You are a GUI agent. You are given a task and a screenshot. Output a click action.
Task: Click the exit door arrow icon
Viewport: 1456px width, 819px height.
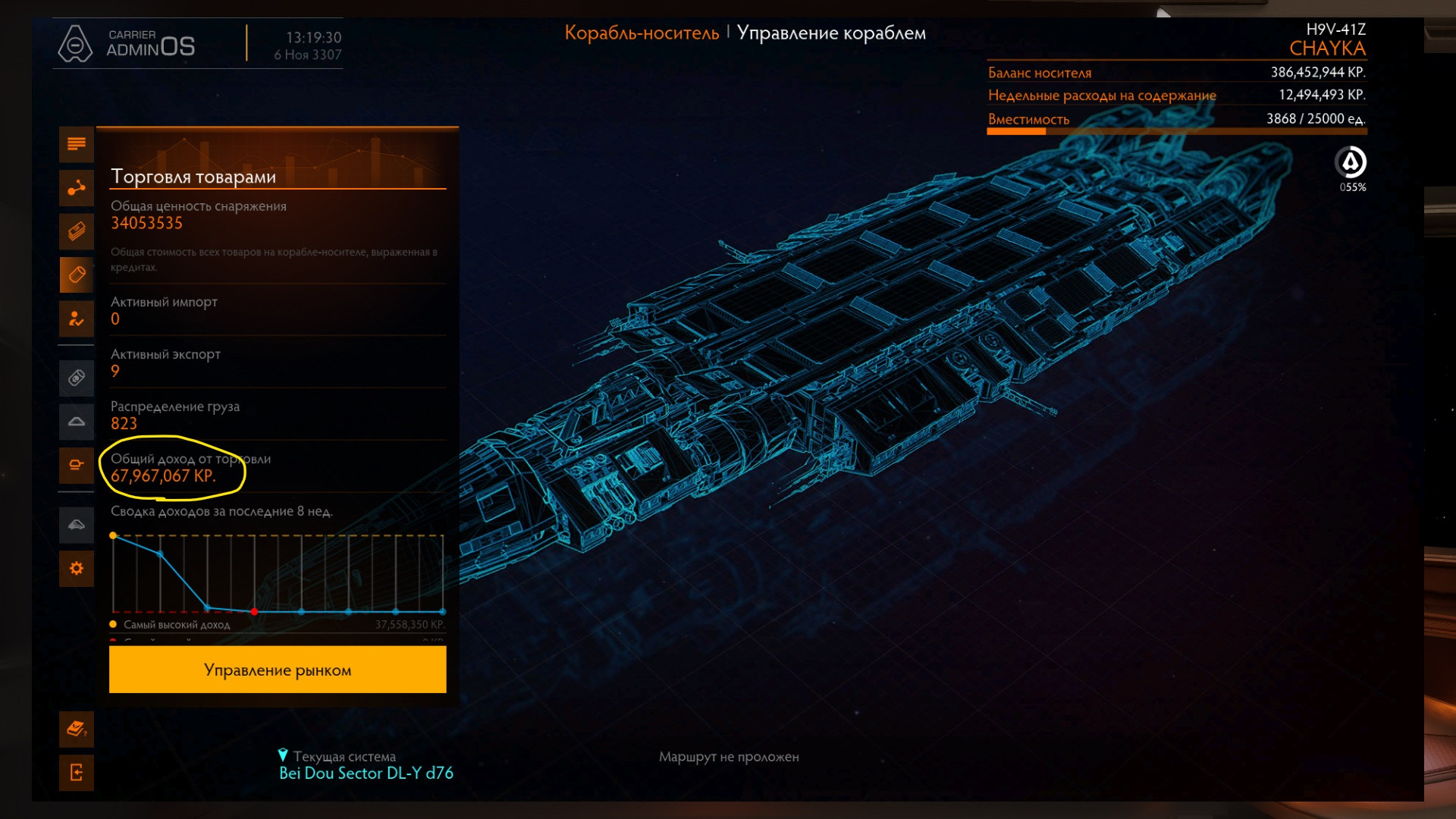click(x=77, y=773)
